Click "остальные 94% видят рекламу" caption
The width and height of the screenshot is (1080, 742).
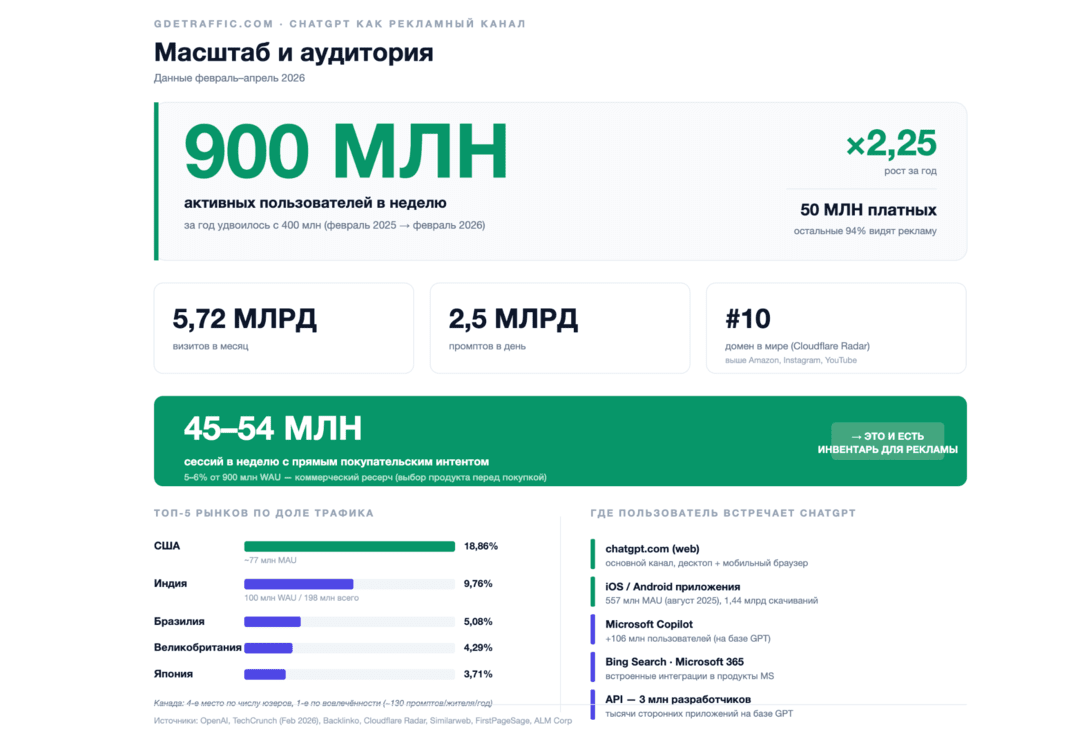pos(864,231)
